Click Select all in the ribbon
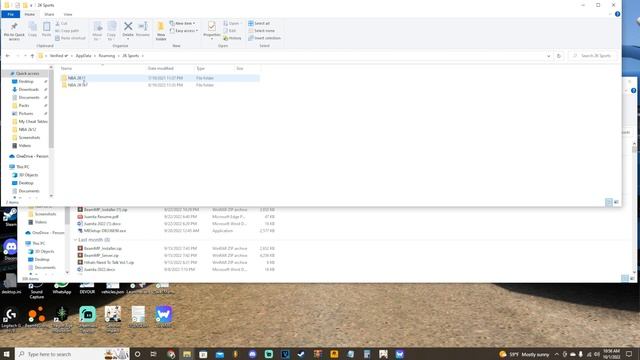Viewport: 640px width, 360px height. tap(259, 23)
